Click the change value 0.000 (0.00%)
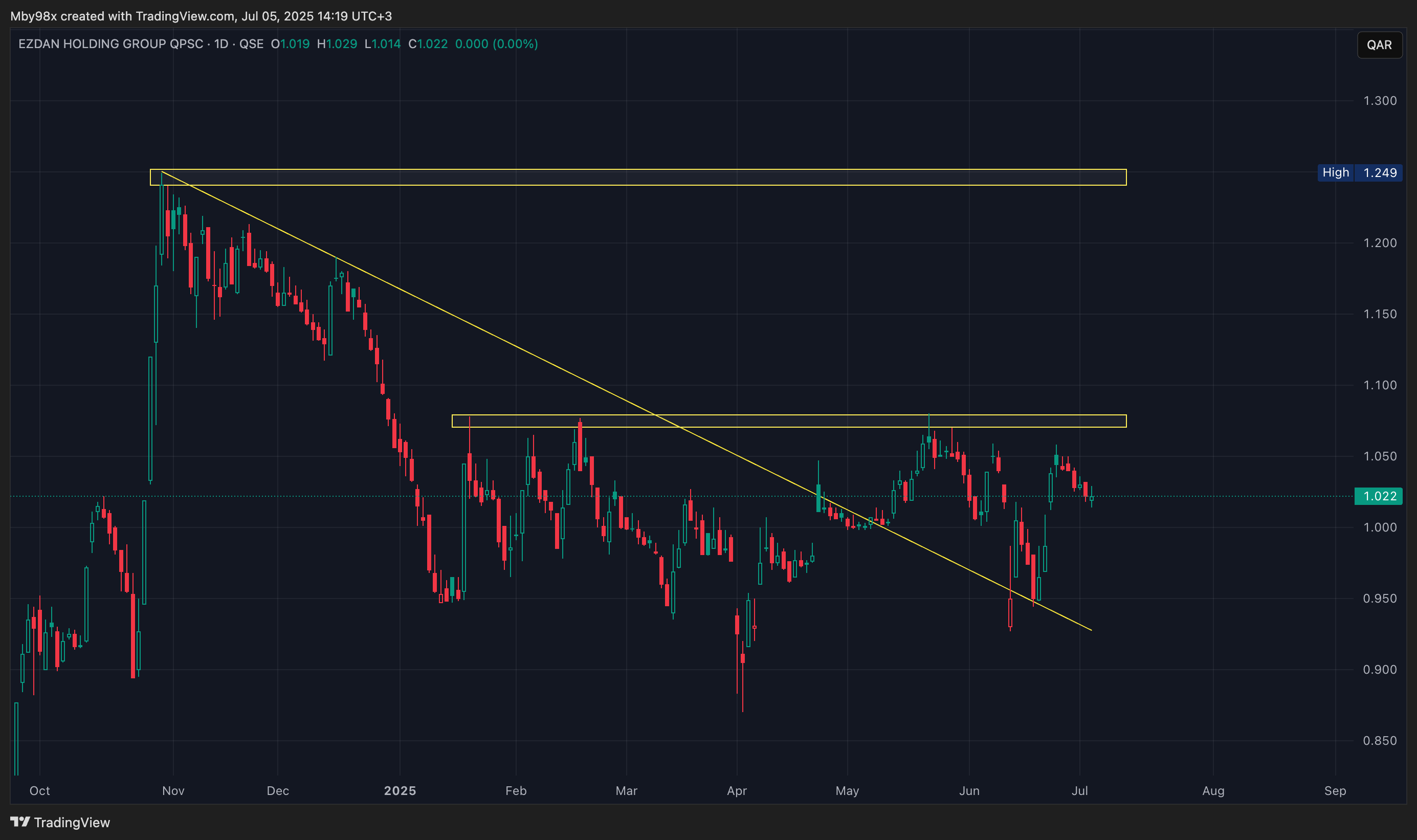The height and width of the screenshot is (840, 1417). coord(496,44)
